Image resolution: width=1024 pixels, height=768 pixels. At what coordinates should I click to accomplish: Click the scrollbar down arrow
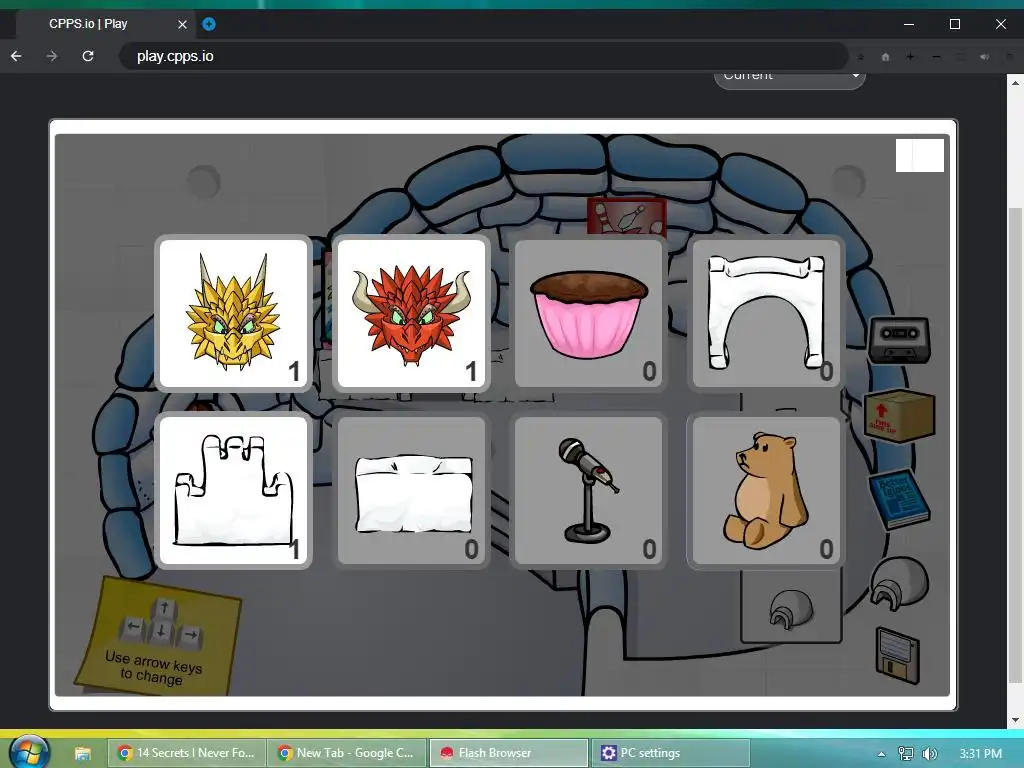click(1015, 720)
